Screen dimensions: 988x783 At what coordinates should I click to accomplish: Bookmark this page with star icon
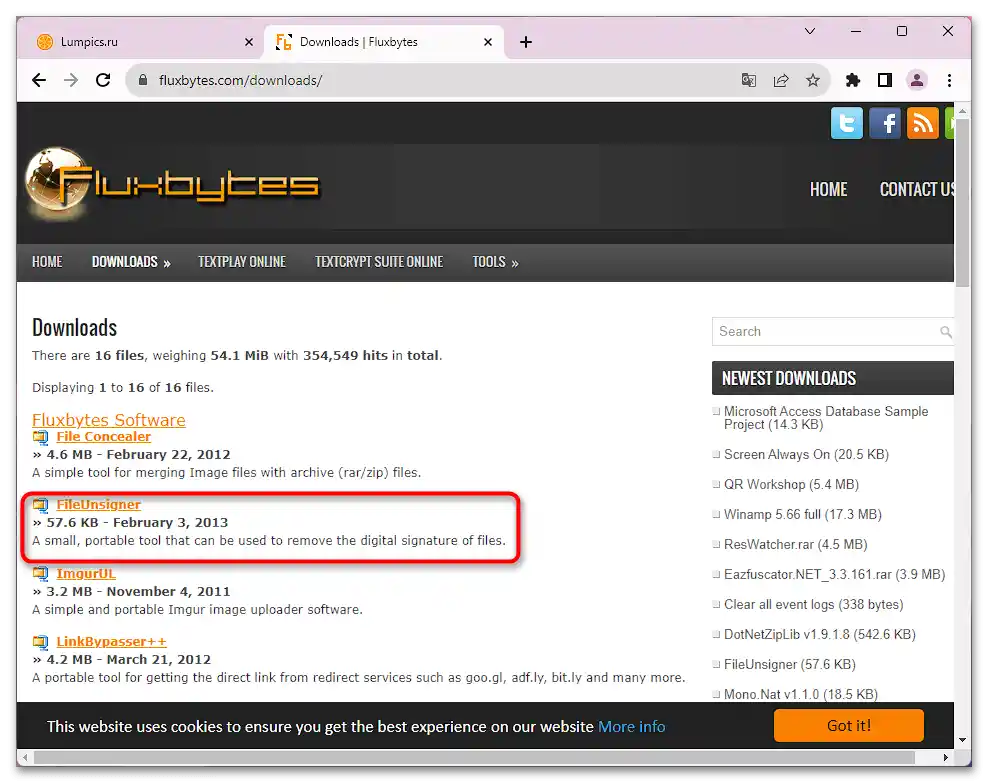813,80
